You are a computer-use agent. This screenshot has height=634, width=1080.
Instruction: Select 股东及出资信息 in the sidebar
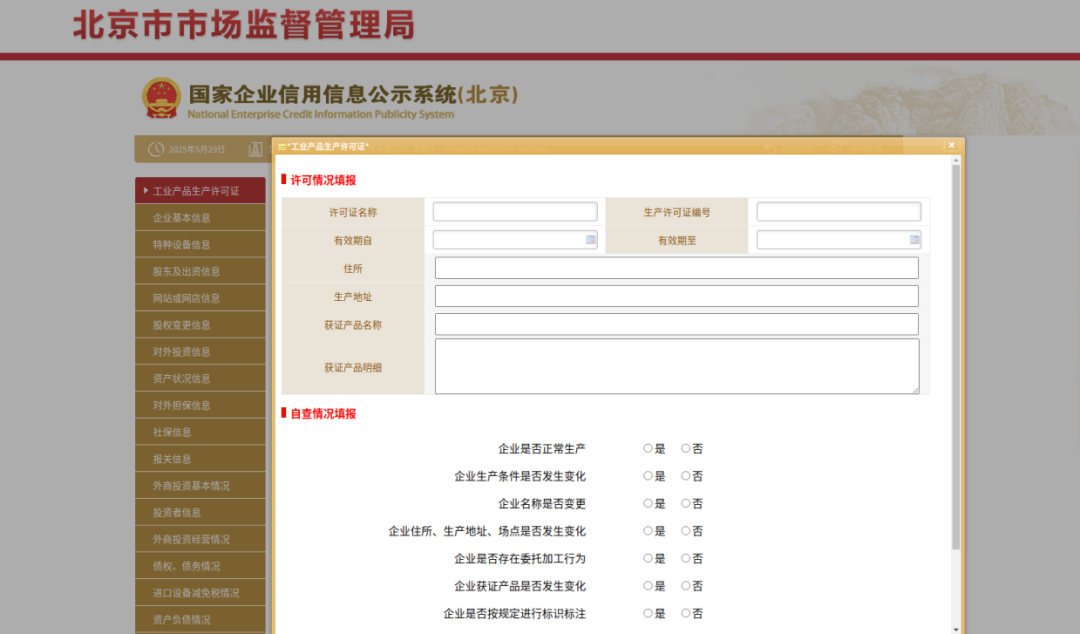tap(200, 272)
